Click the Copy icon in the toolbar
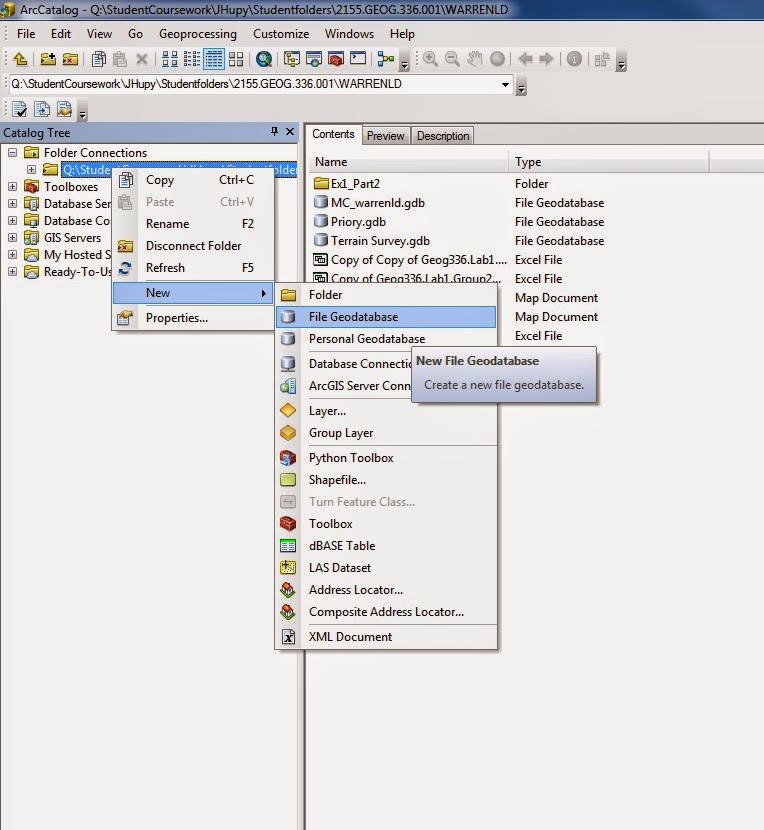Screen dimensions: 764x830 click(x=98, y=59)
